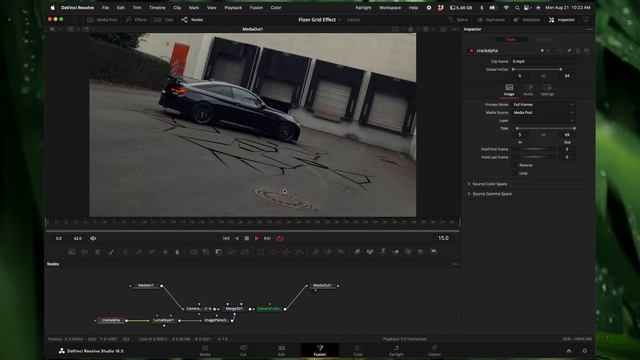Select the MediaOut1 node
Viewport: 640px width, 360px height.
pyautogui.click(x=322, y=286)
